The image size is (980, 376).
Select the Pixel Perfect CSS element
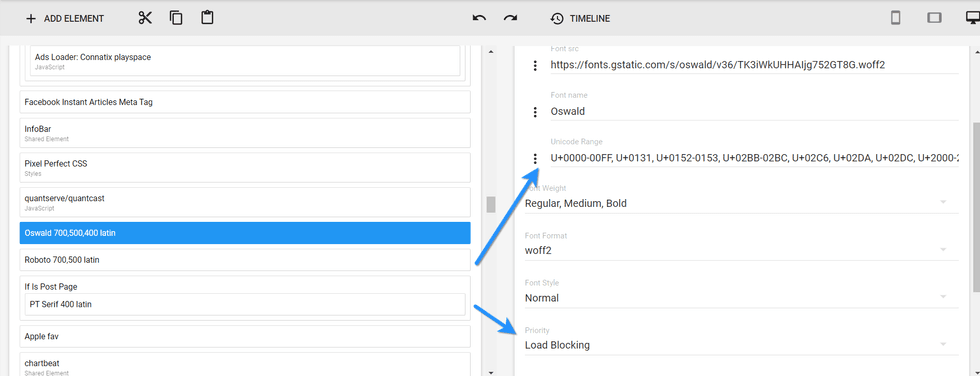click(x=245, y=167)
